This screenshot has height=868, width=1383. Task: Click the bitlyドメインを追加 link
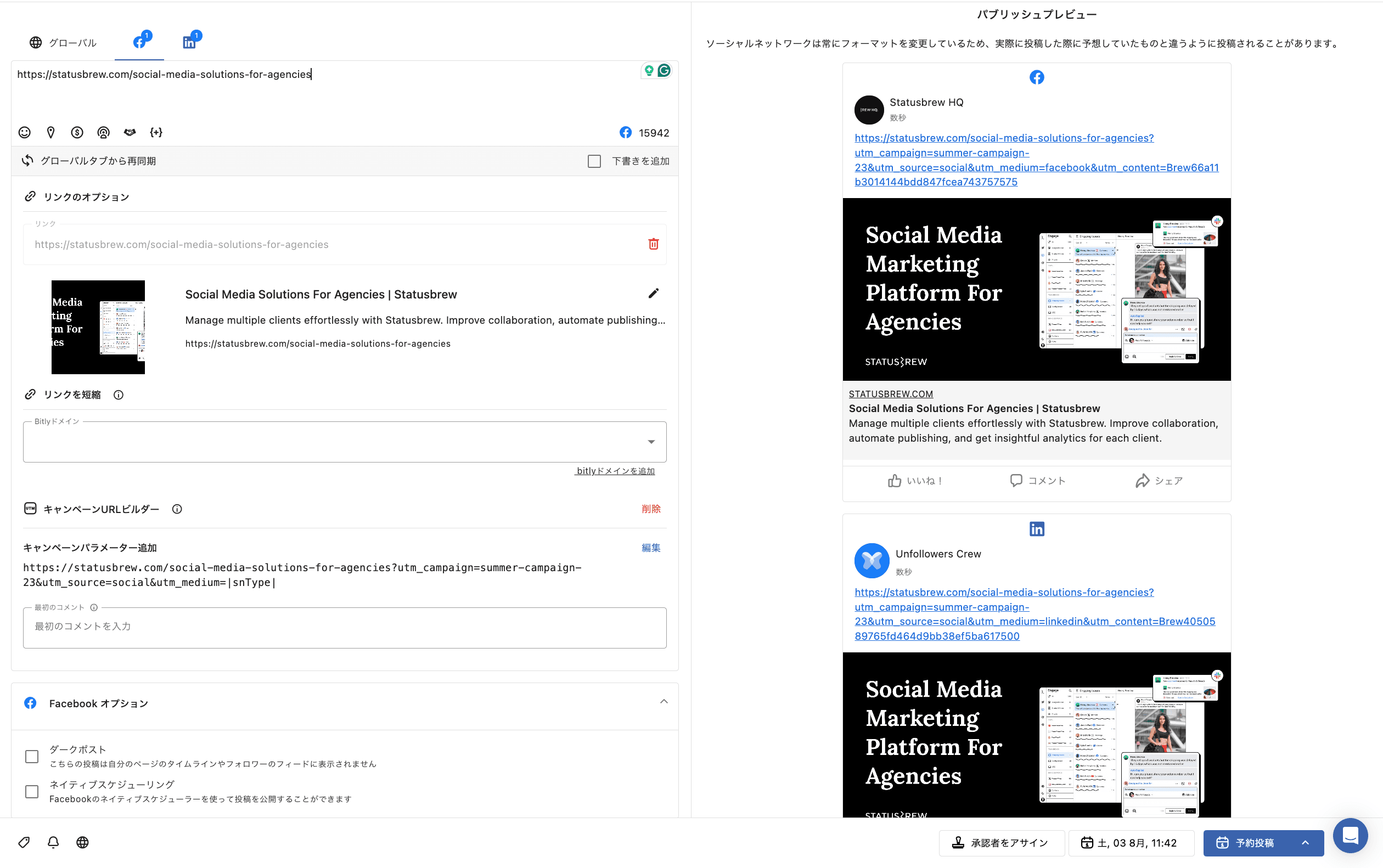pyautogui.click(x=615, y=471)
